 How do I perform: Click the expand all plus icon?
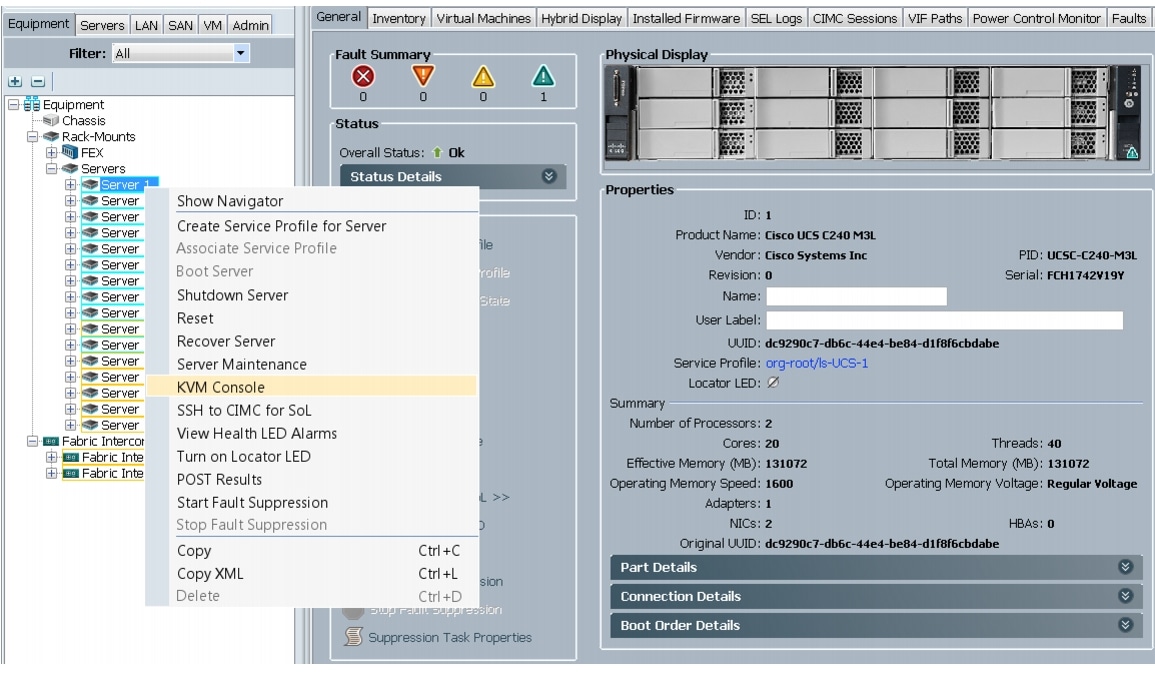tap(15, 82)
